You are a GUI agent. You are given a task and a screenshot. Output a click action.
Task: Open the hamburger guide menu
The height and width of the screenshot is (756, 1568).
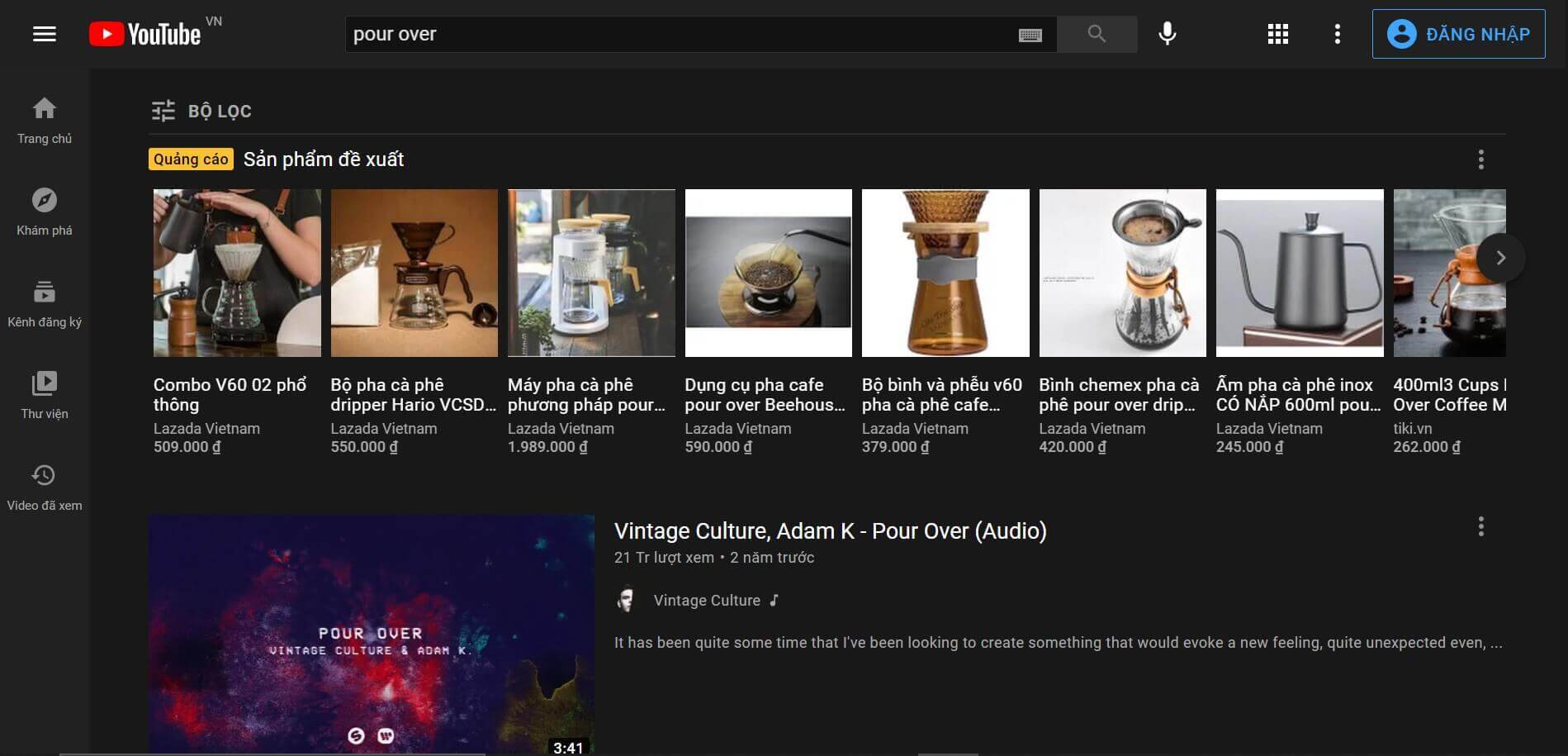[45, 34]
